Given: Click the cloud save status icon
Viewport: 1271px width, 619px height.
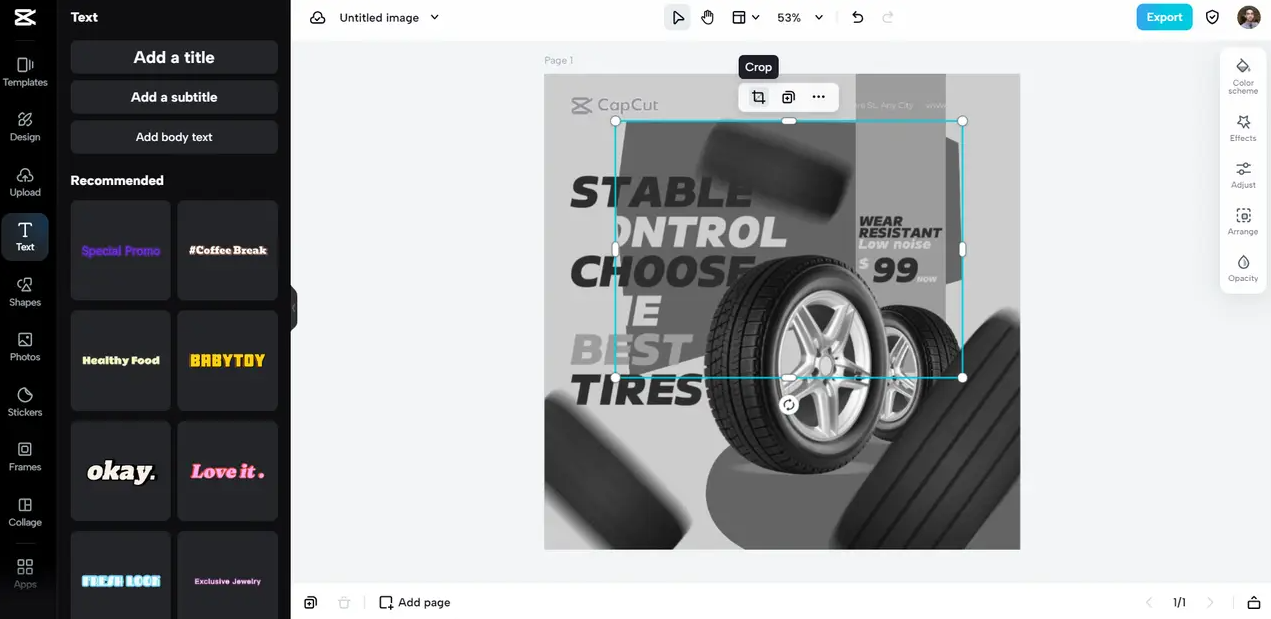Looking at the screenshot, I should click(x=318, y=17).
